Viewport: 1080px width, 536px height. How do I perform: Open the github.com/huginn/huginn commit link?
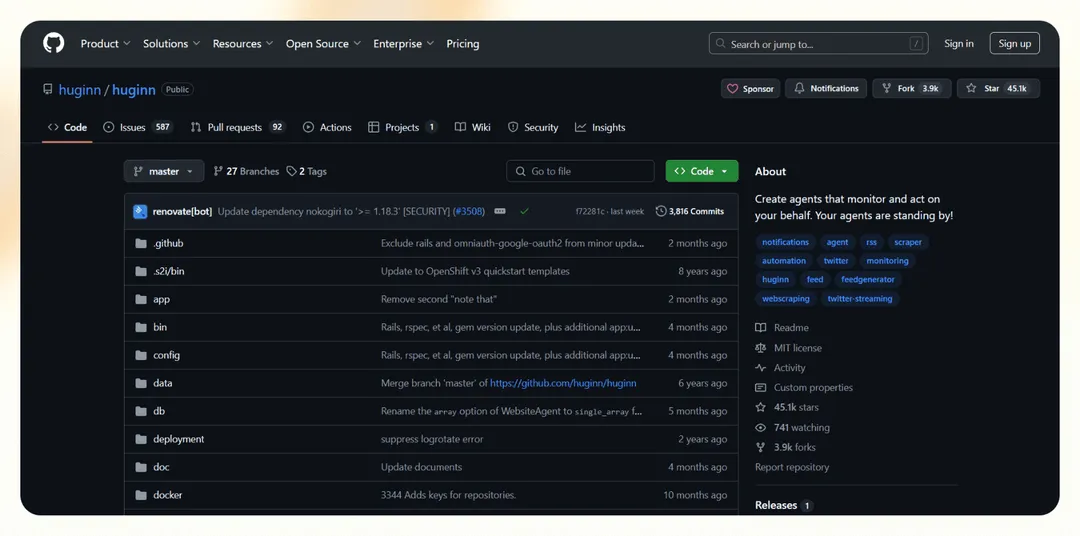[563, 383]
